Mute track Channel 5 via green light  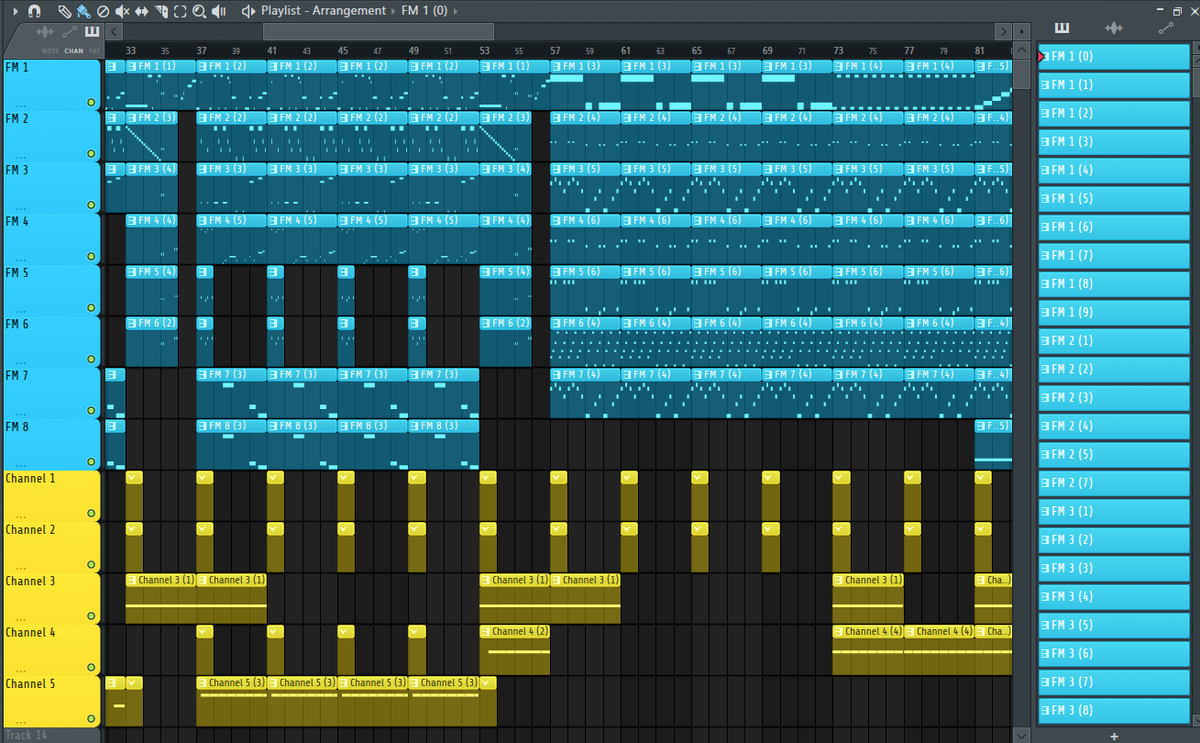click(91, 718)
